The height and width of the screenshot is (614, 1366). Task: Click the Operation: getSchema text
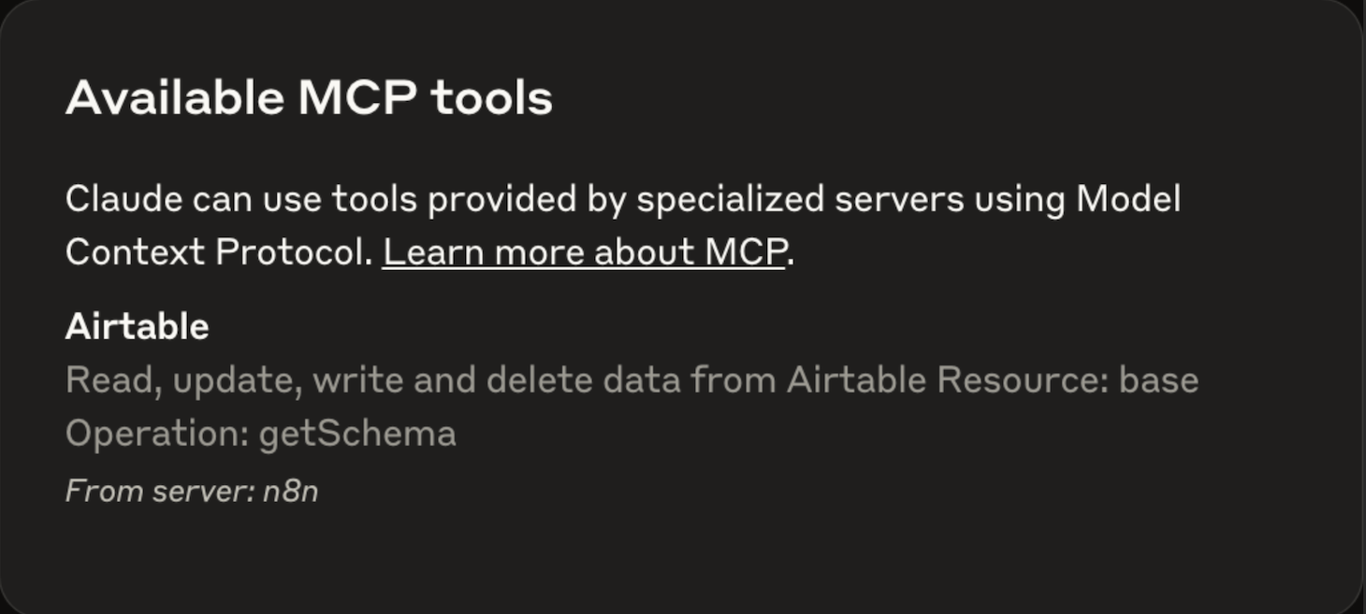[x=259, y=432]
